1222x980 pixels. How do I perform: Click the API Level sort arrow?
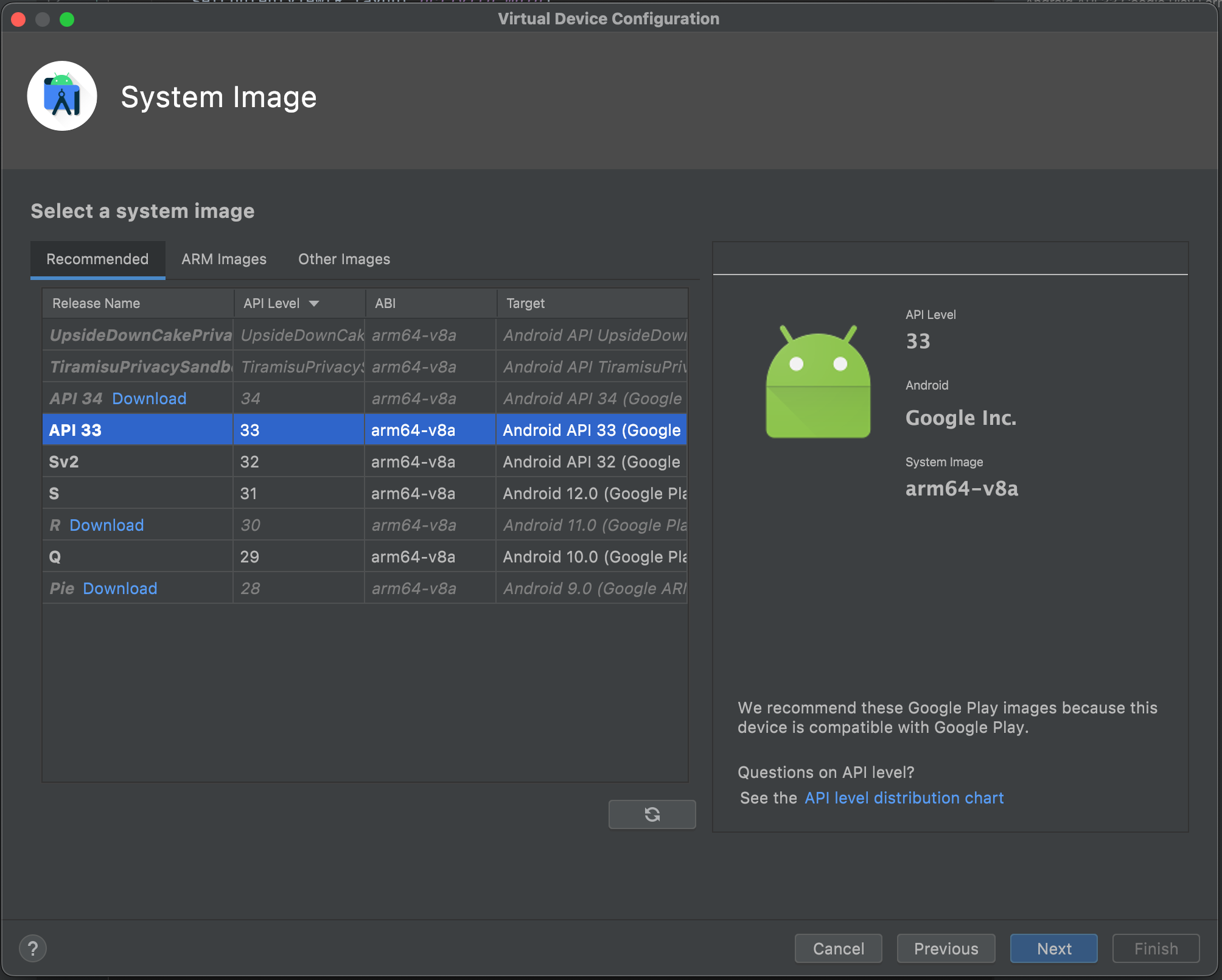(314, 303)
